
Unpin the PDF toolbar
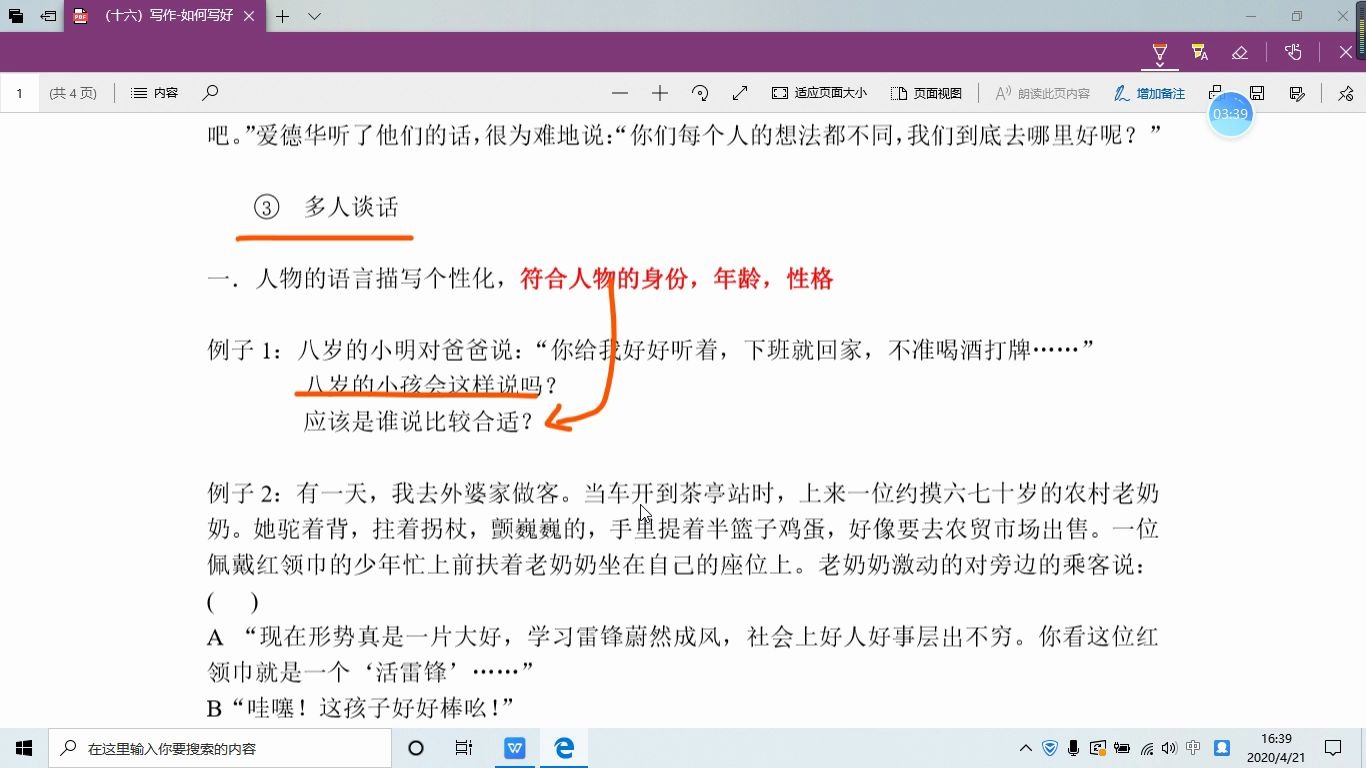coord(1346,93)
